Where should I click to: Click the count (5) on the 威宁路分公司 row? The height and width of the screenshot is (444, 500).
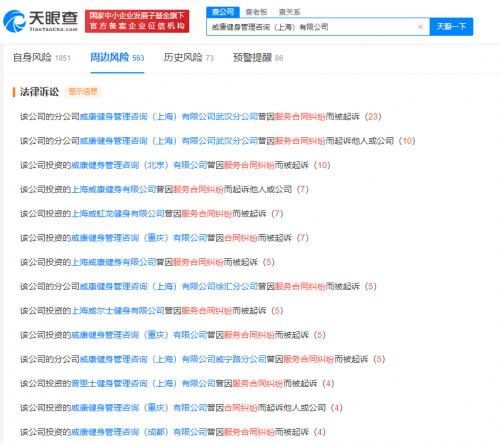[379, 359]
